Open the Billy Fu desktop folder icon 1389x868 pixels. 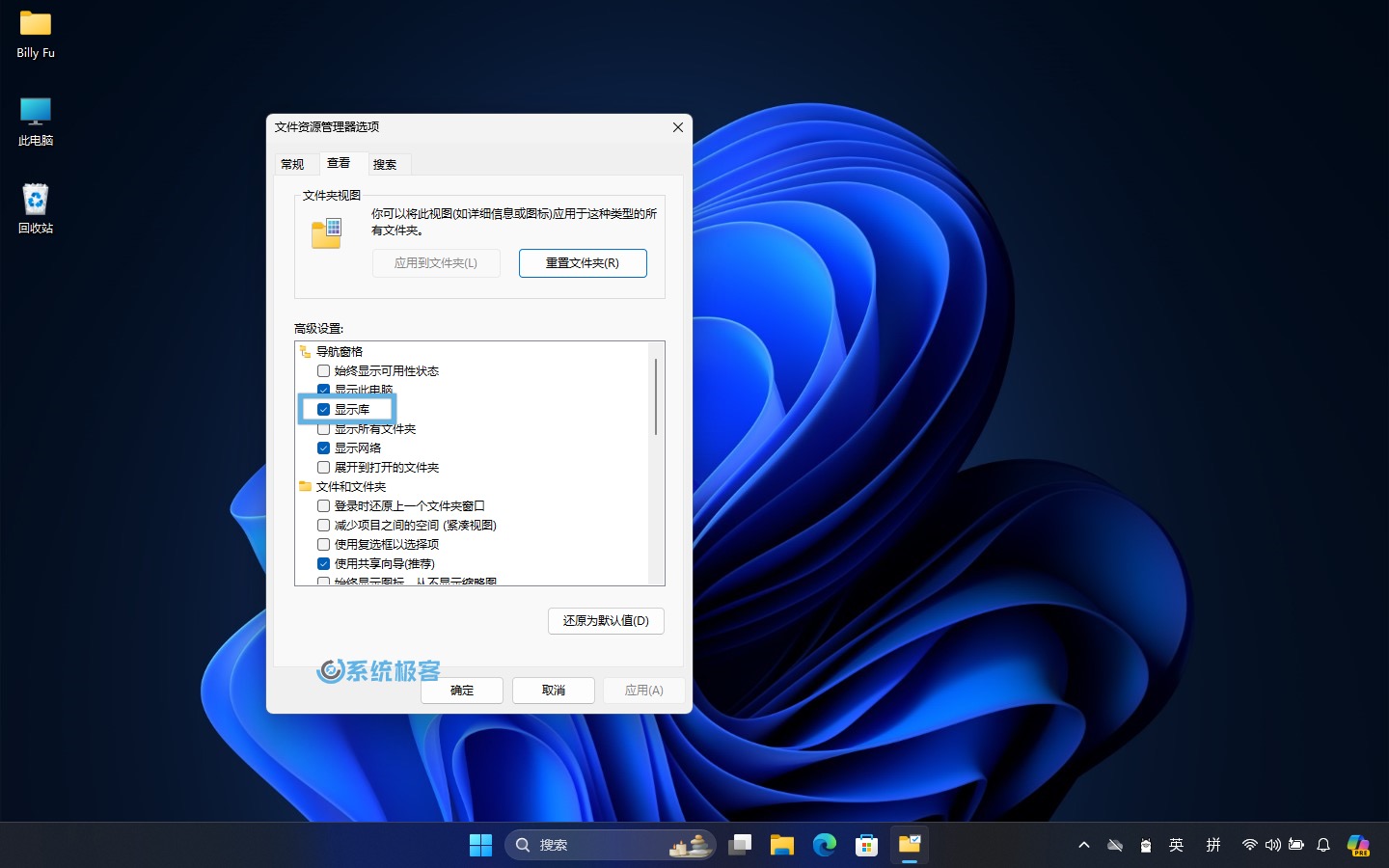(36, 35)
